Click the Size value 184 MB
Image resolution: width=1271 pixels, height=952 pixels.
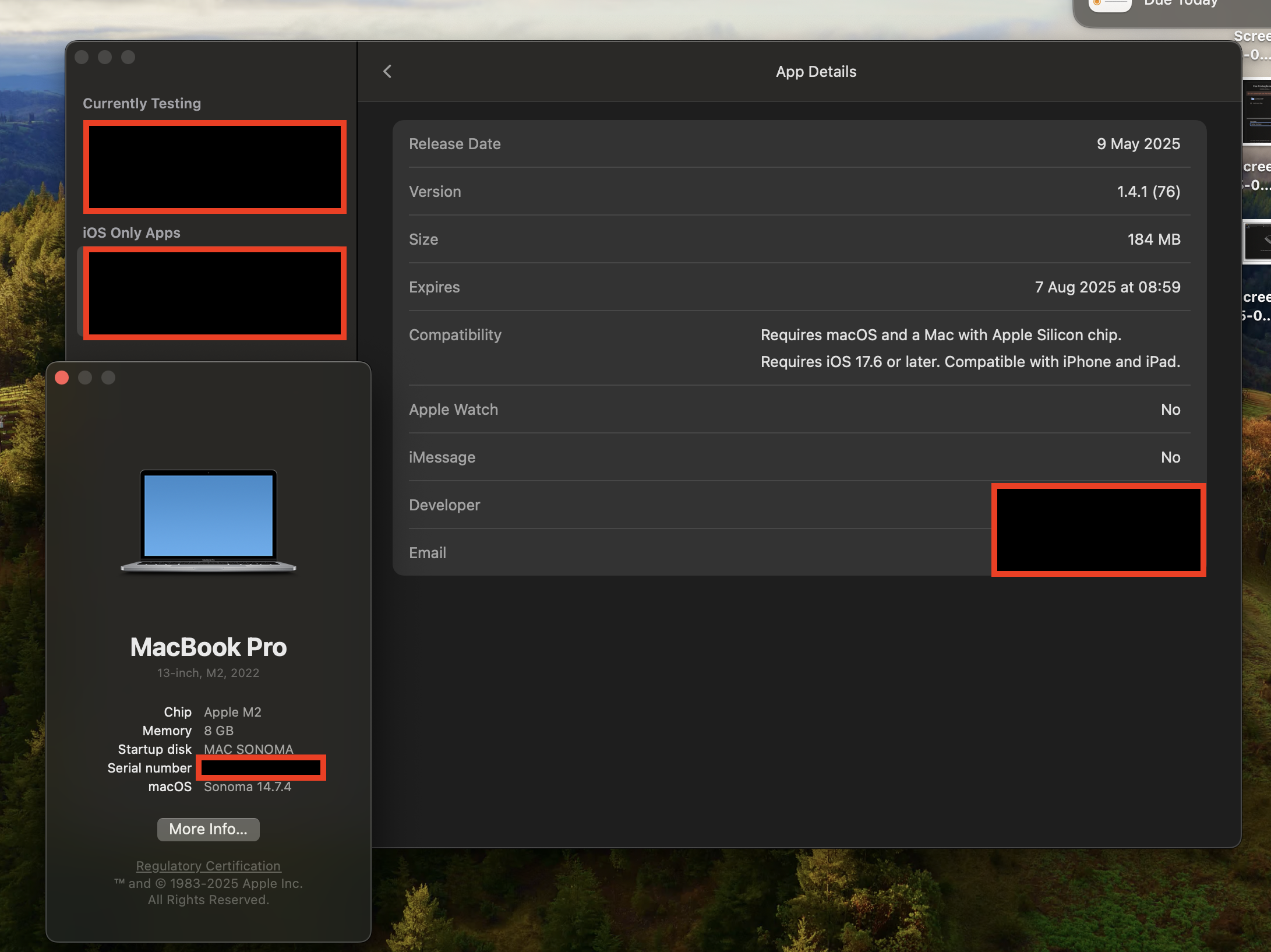[x=1154, y=239]
